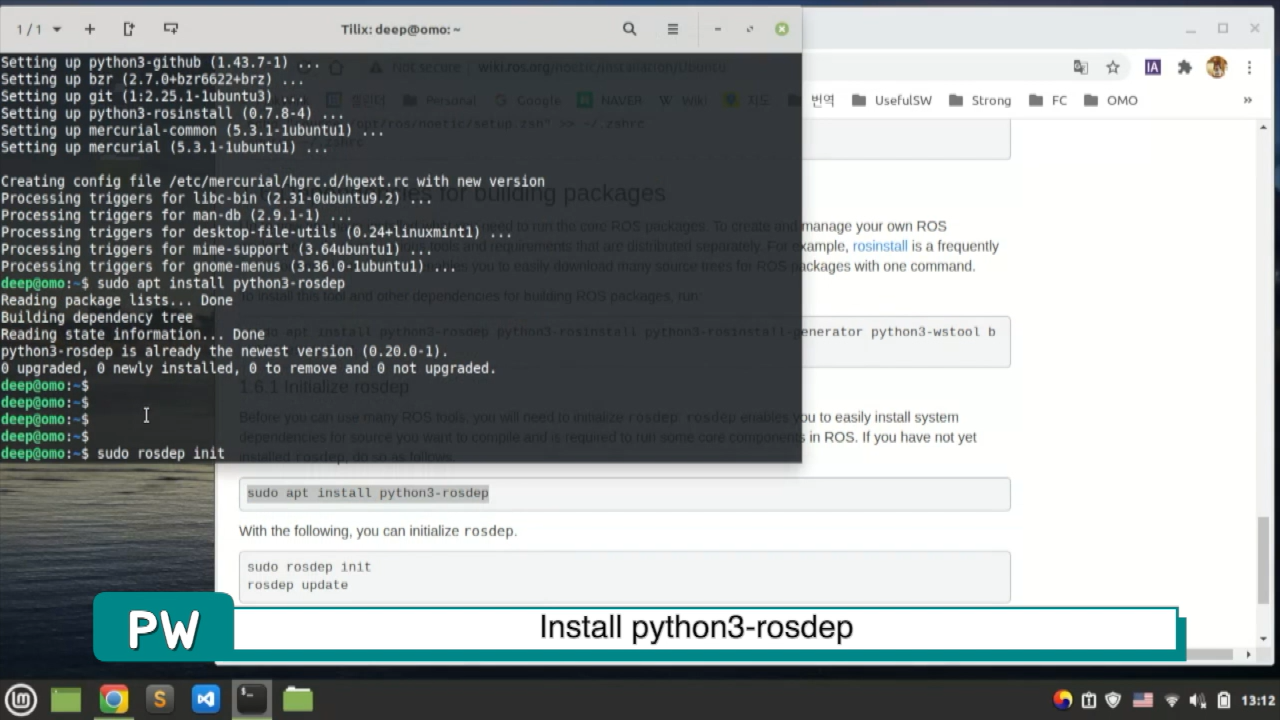Follow the rosinstall link on the wiki
This screenshot has height=720, width=1280.
(880, 246)
